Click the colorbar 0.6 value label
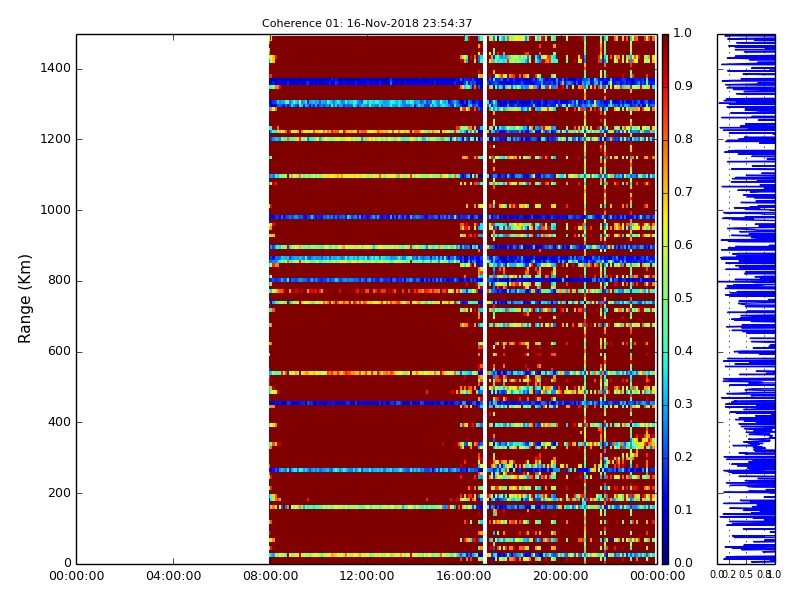This screenshot has height=600, width=800. tap(683, 245)
